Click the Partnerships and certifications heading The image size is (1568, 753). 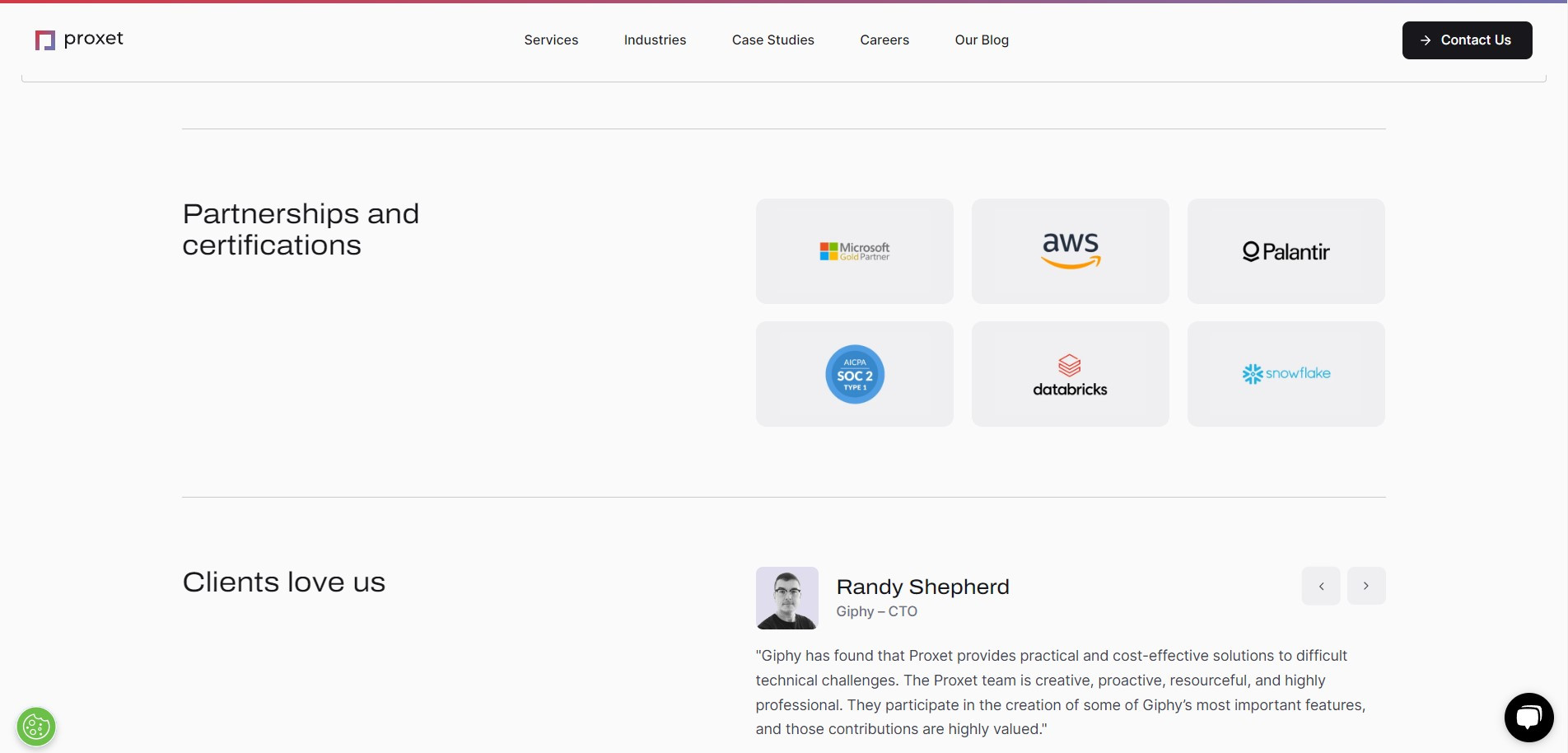tap(301, 229)
